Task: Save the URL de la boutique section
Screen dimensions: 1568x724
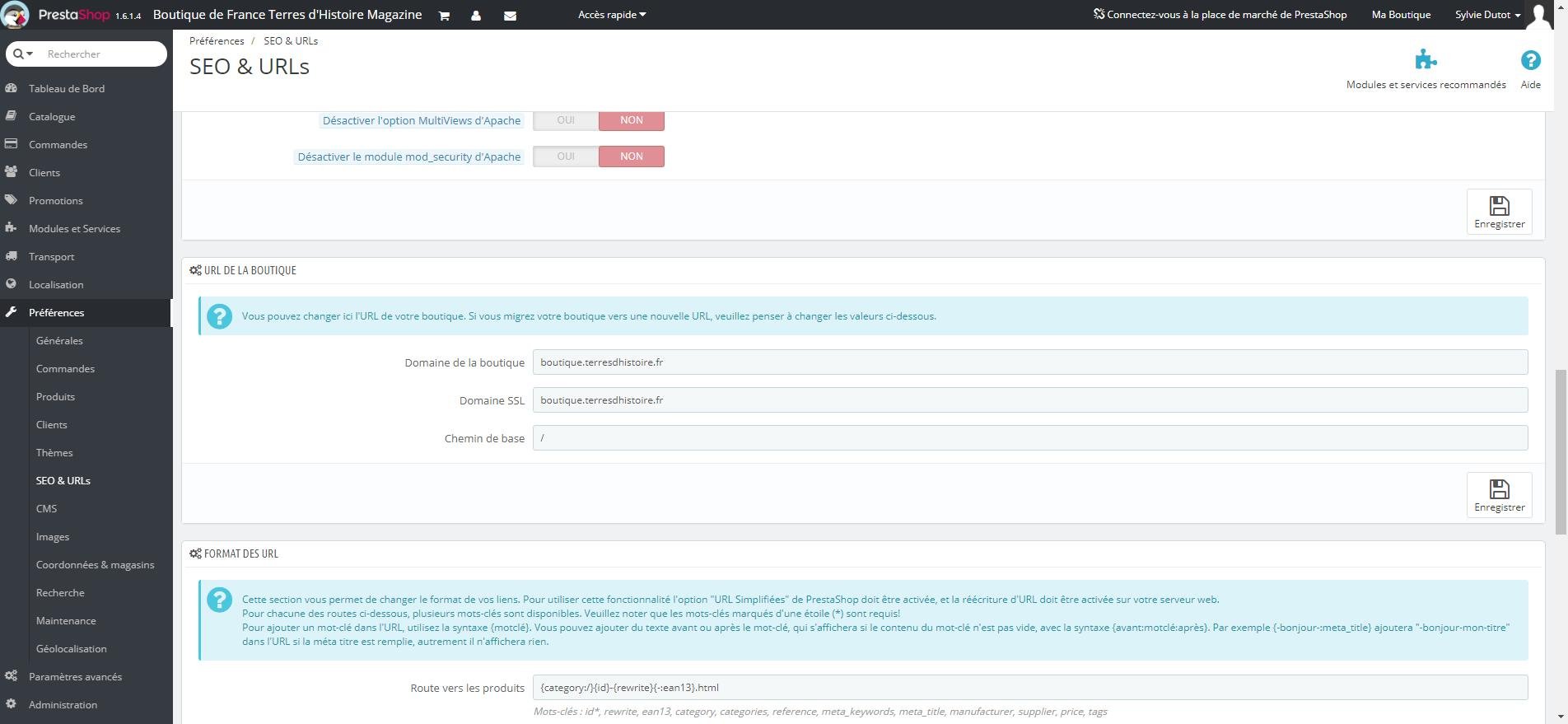Action: click(1499, 495)
